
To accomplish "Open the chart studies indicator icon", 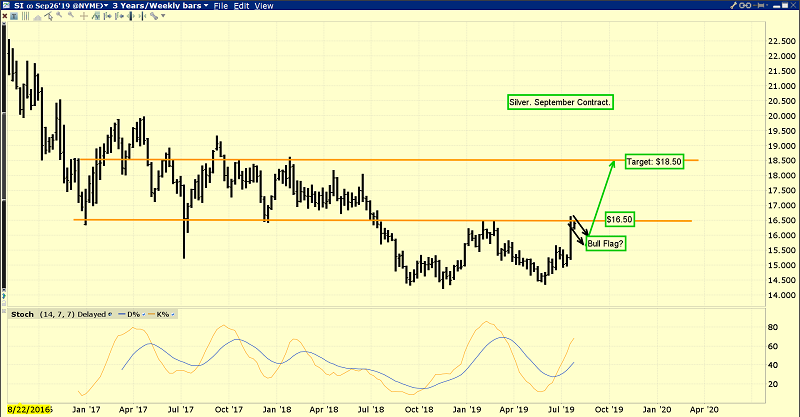I will click(95, 16).
